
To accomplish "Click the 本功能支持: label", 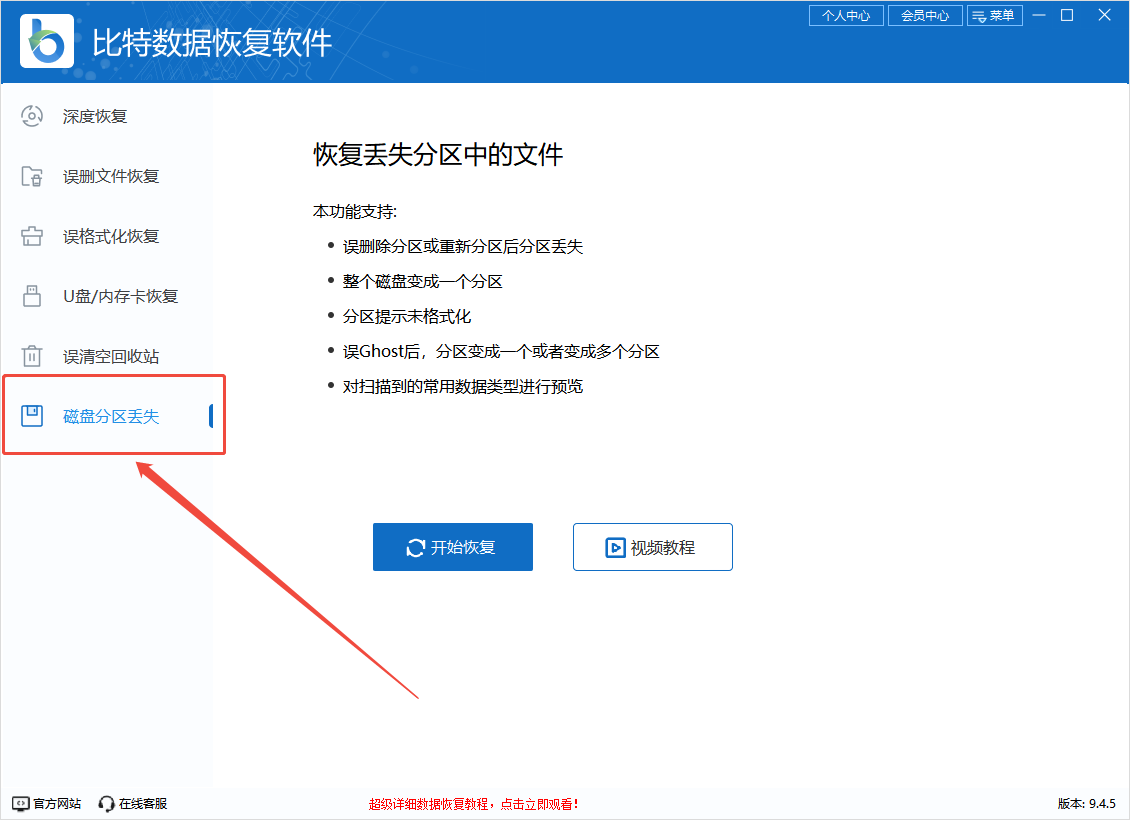I will [x=355, y=211].
